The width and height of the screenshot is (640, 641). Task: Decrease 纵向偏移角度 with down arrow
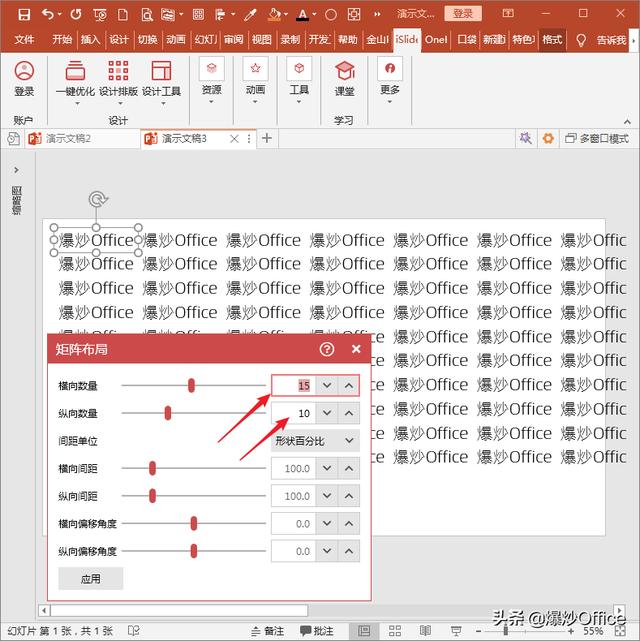coord(327,551)
